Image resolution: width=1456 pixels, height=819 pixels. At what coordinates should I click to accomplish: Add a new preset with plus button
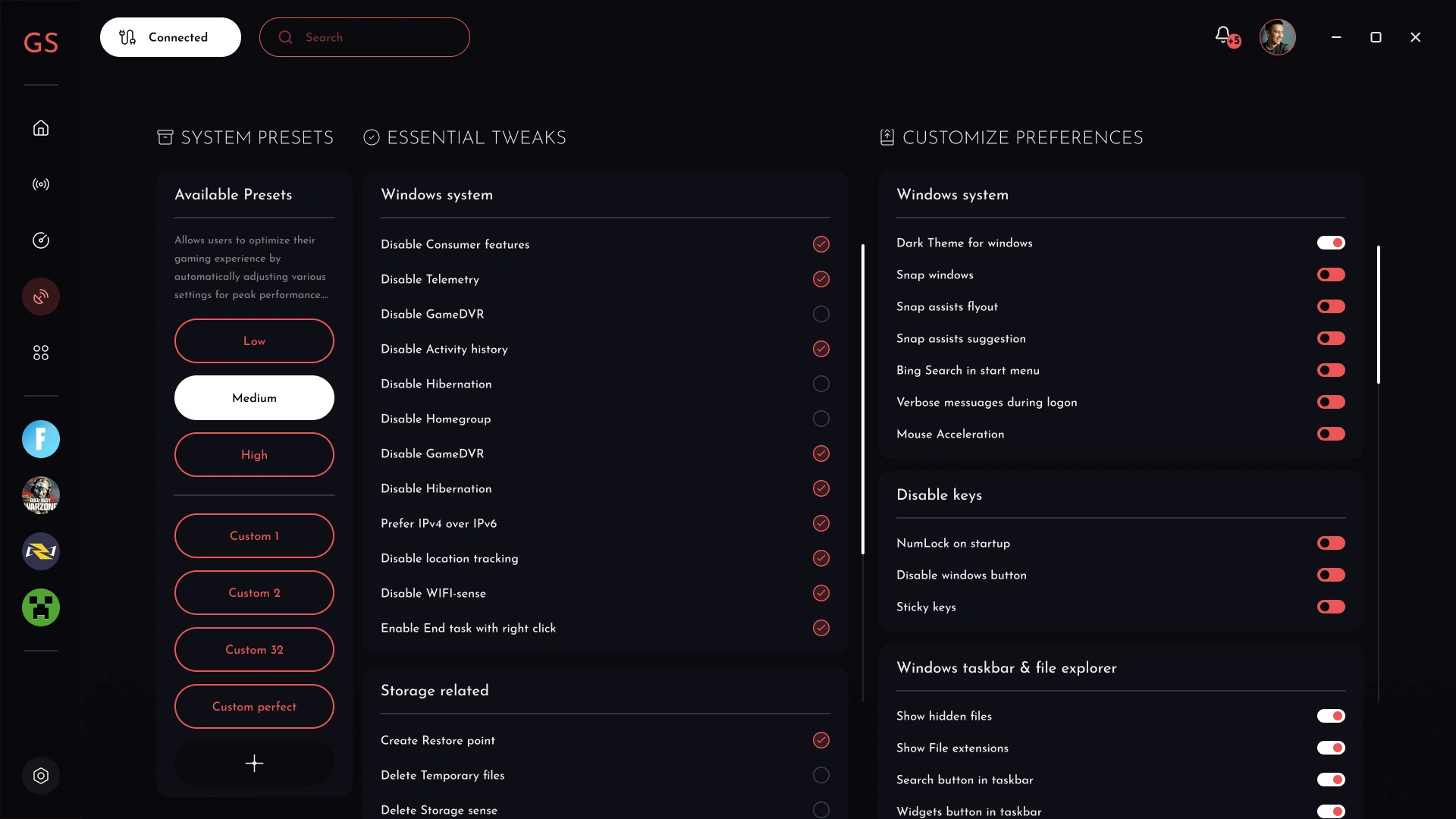point(254,763)
